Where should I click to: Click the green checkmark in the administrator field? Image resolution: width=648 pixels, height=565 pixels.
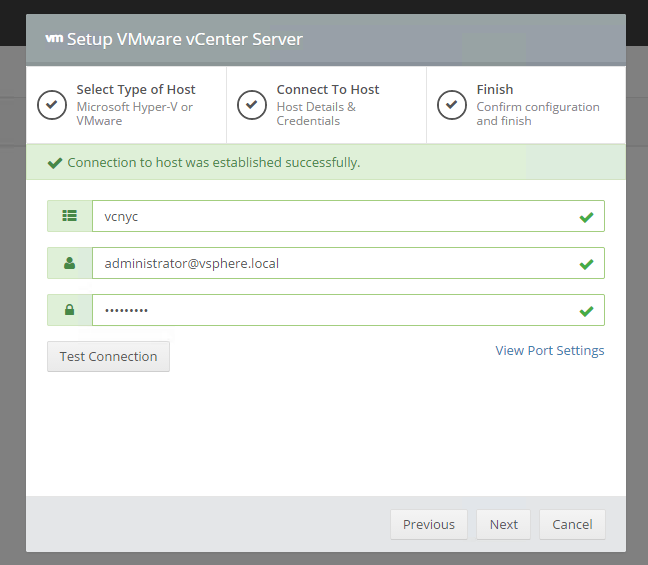pyautogui.click(x=586, y=264)
